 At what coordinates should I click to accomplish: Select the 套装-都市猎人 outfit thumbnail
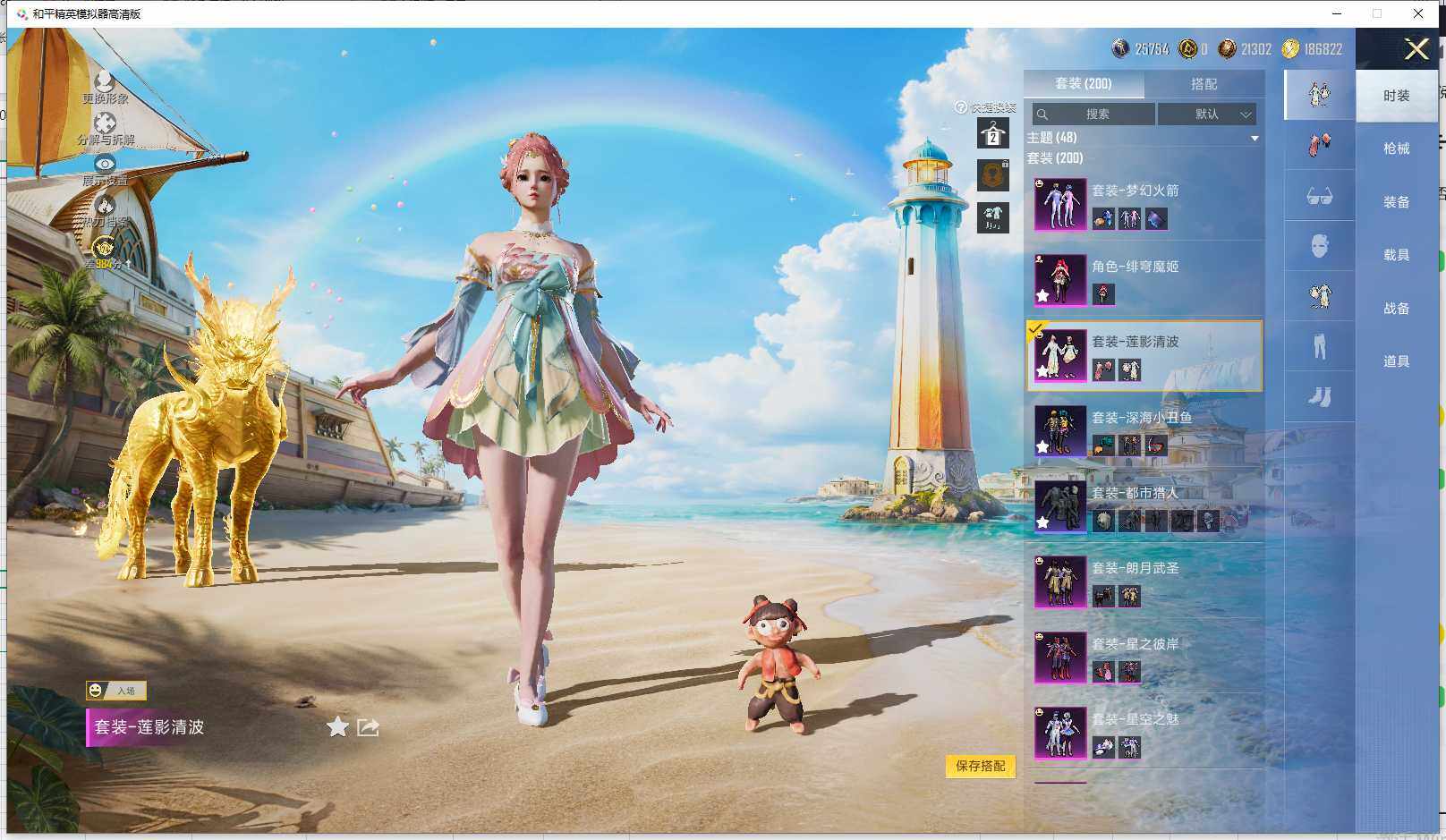pos(1060,506)
